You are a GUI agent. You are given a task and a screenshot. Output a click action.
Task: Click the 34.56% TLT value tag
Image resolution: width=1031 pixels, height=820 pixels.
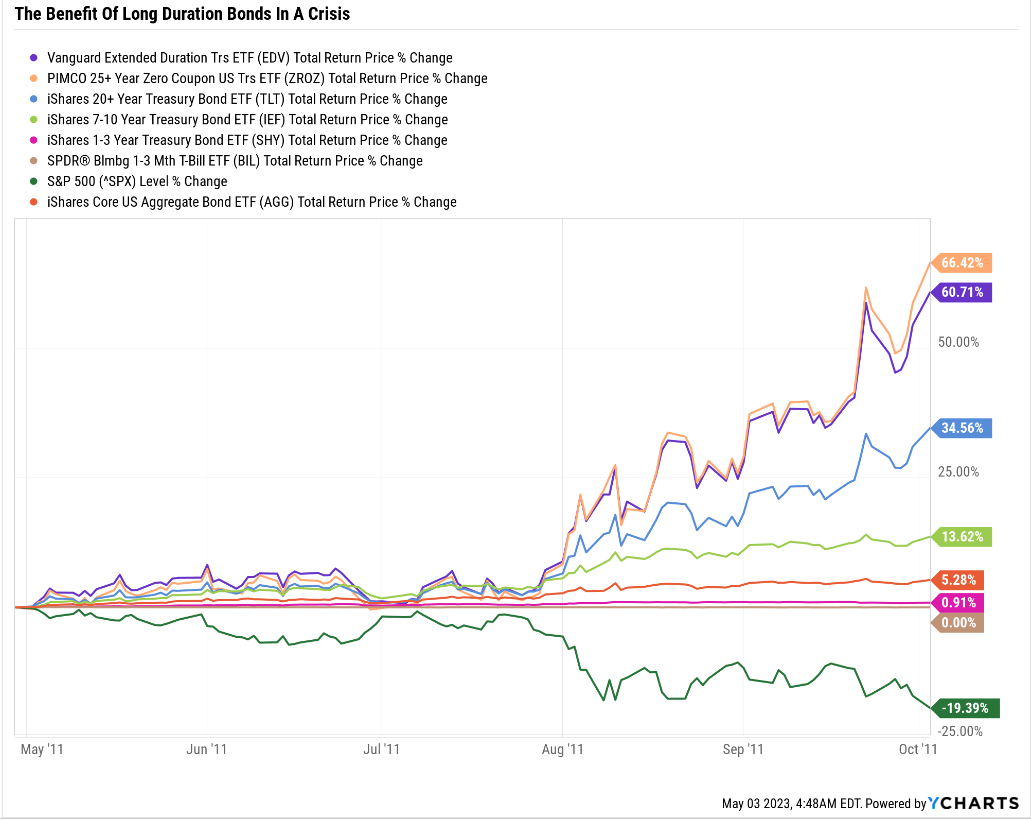click(962, 428)
